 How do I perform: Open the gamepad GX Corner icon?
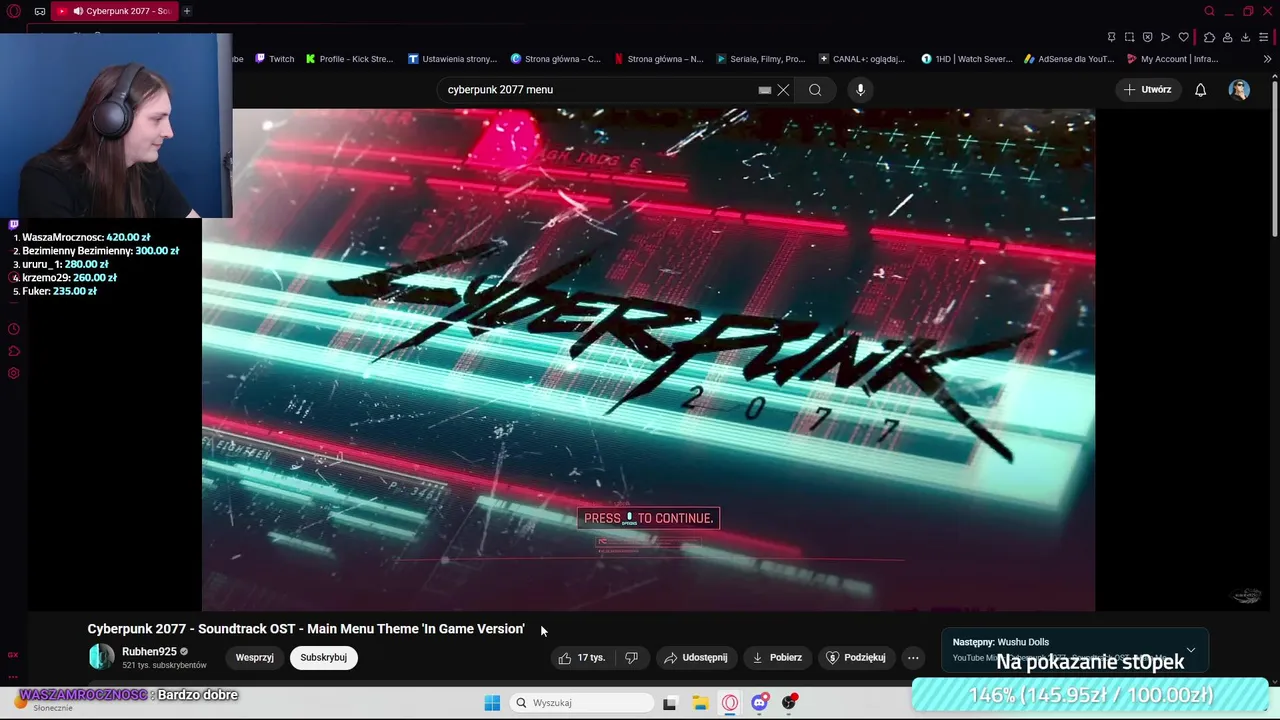click(39, 11)
